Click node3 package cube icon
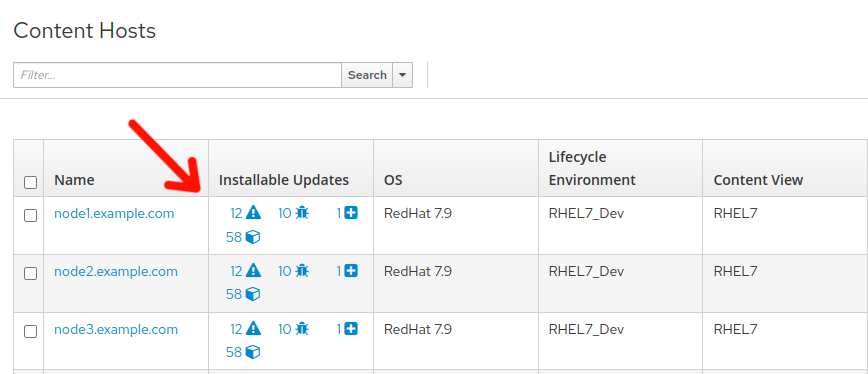The height and width of the screenshot is (374, 868). pos(252,352)
